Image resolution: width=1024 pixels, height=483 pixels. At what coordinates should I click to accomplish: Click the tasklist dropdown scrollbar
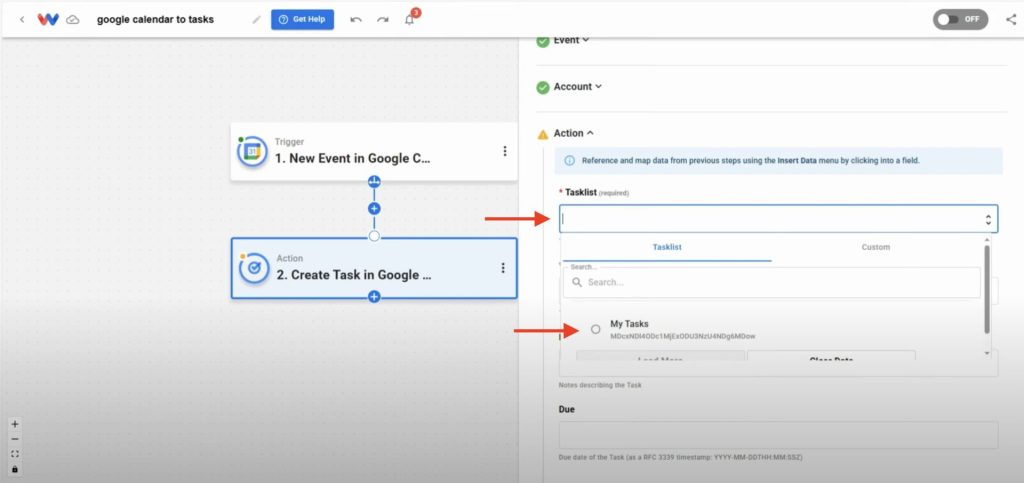[x=987, y=289]
